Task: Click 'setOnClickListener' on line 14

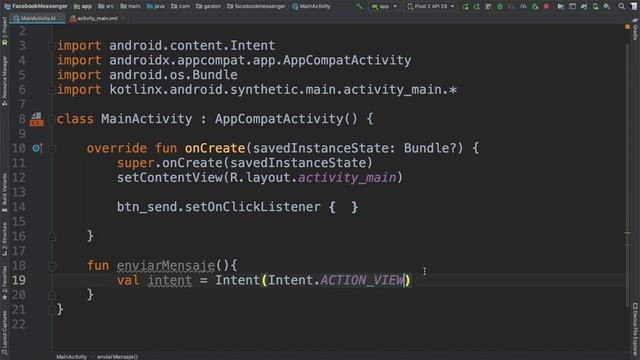Action: click(253, 207)
